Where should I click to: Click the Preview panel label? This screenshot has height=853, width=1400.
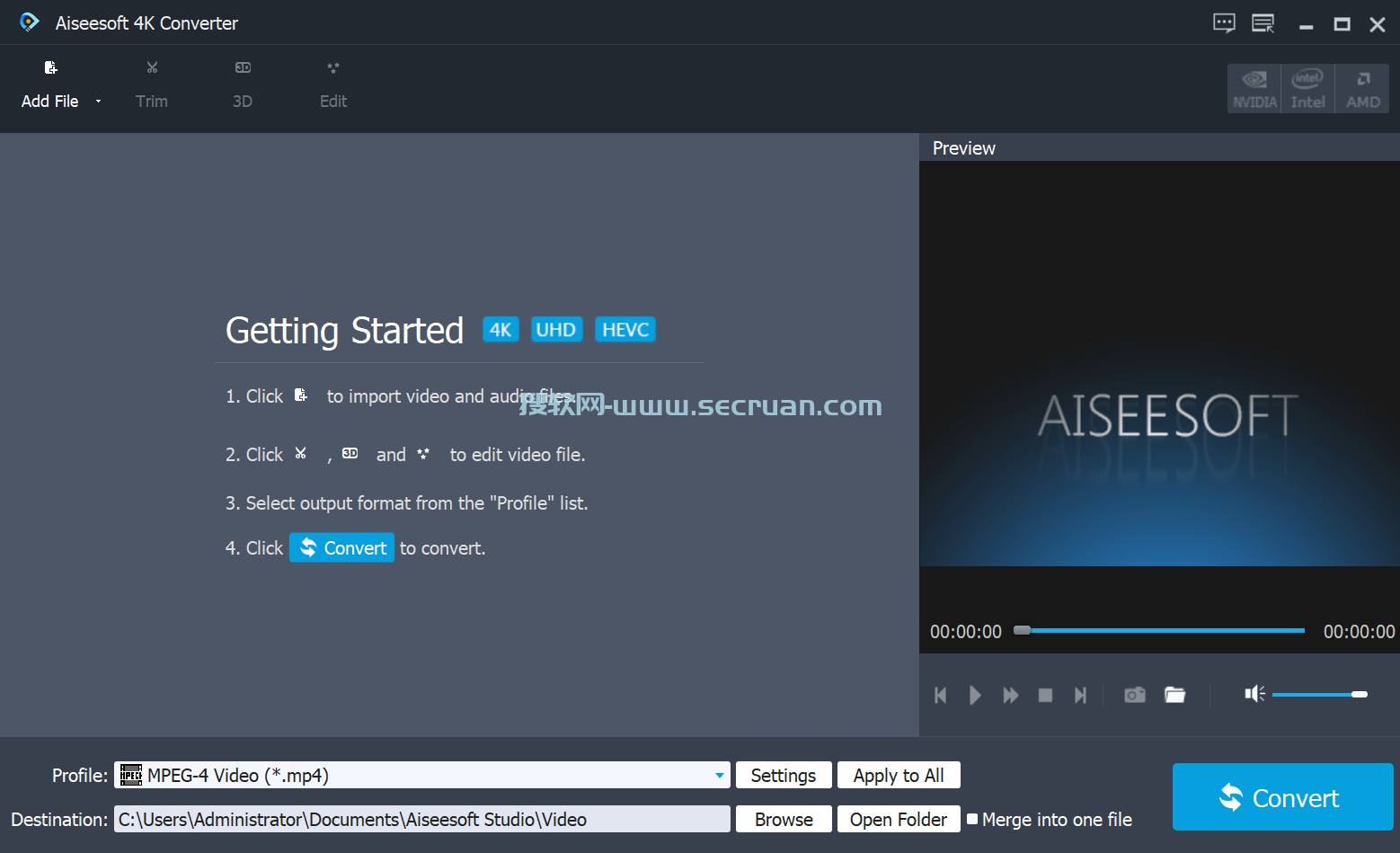point(963,148)
